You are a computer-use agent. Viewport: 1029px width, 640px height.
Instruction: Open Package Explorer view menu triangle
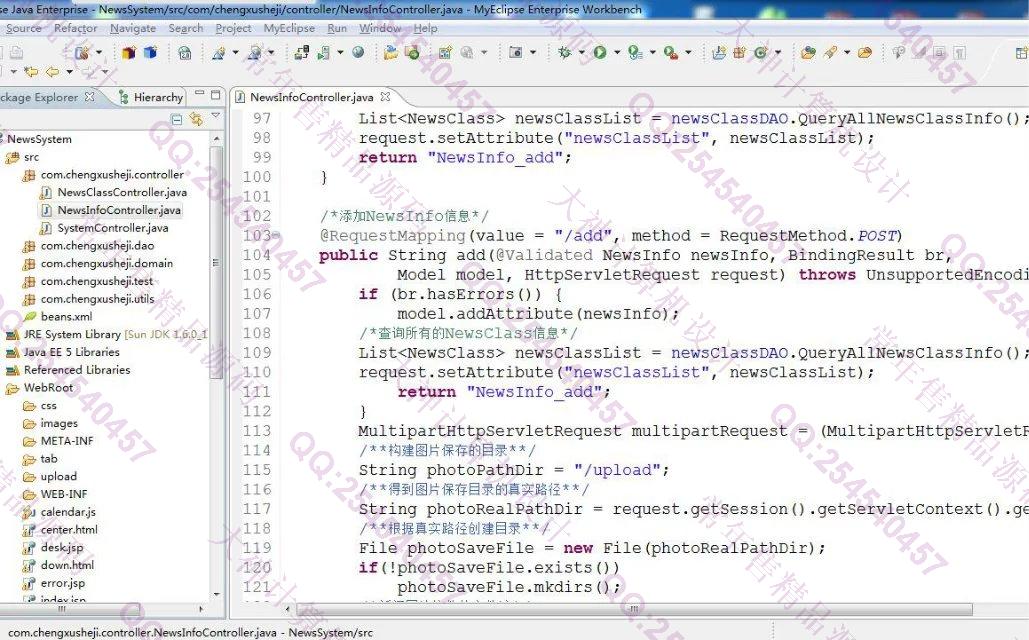tap(215, 117)
